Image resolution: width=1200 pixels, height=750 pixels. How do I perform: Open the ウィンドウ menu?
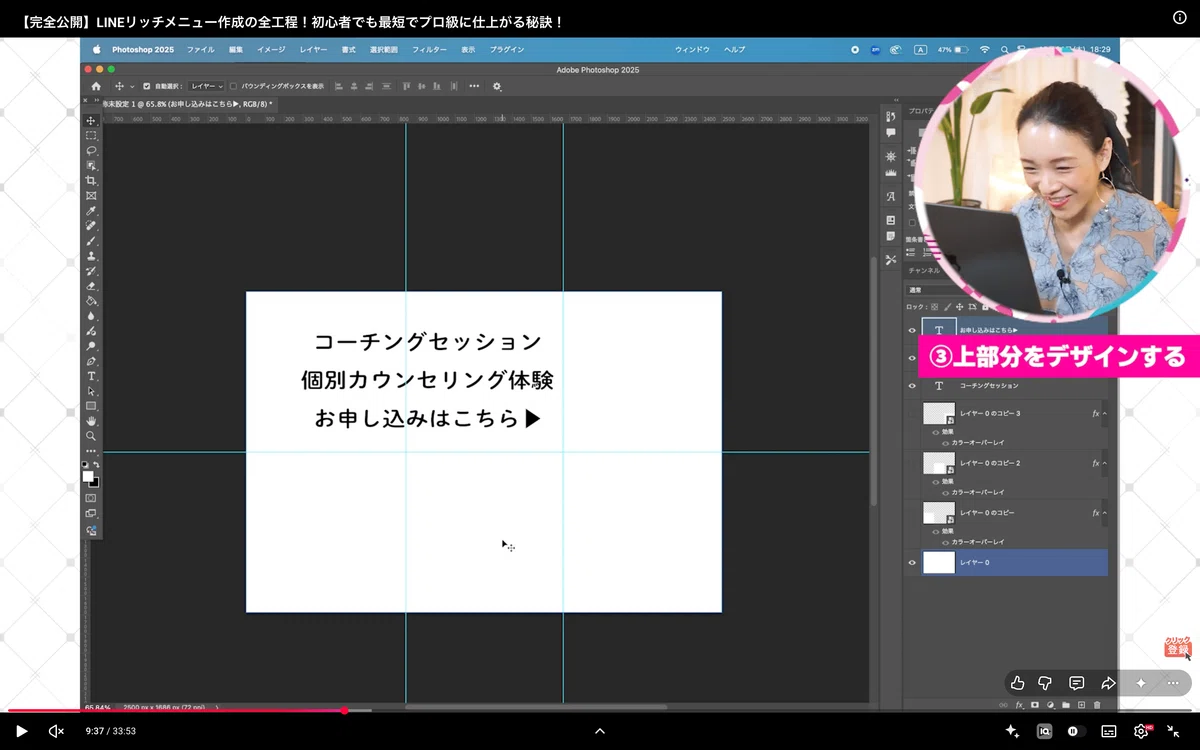click(x=692, y=49)
